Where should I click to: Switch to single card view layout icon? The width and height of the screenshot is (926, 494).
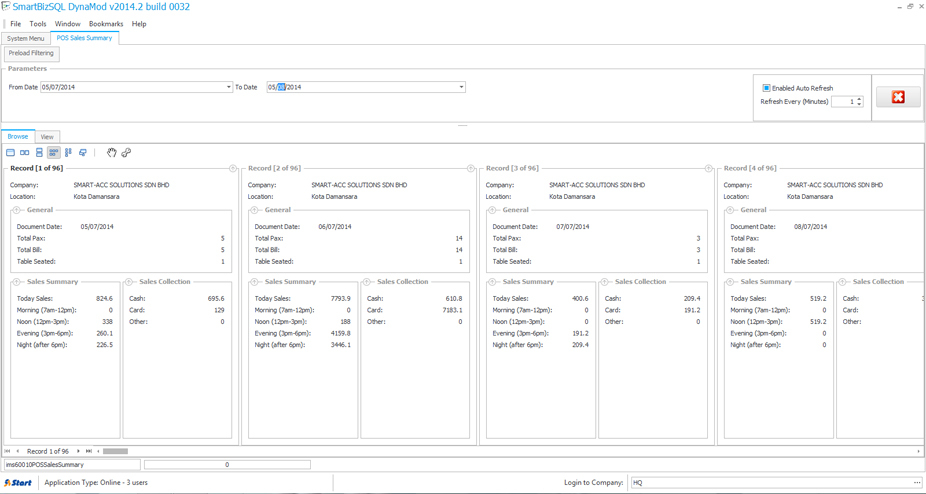(10, 152)
